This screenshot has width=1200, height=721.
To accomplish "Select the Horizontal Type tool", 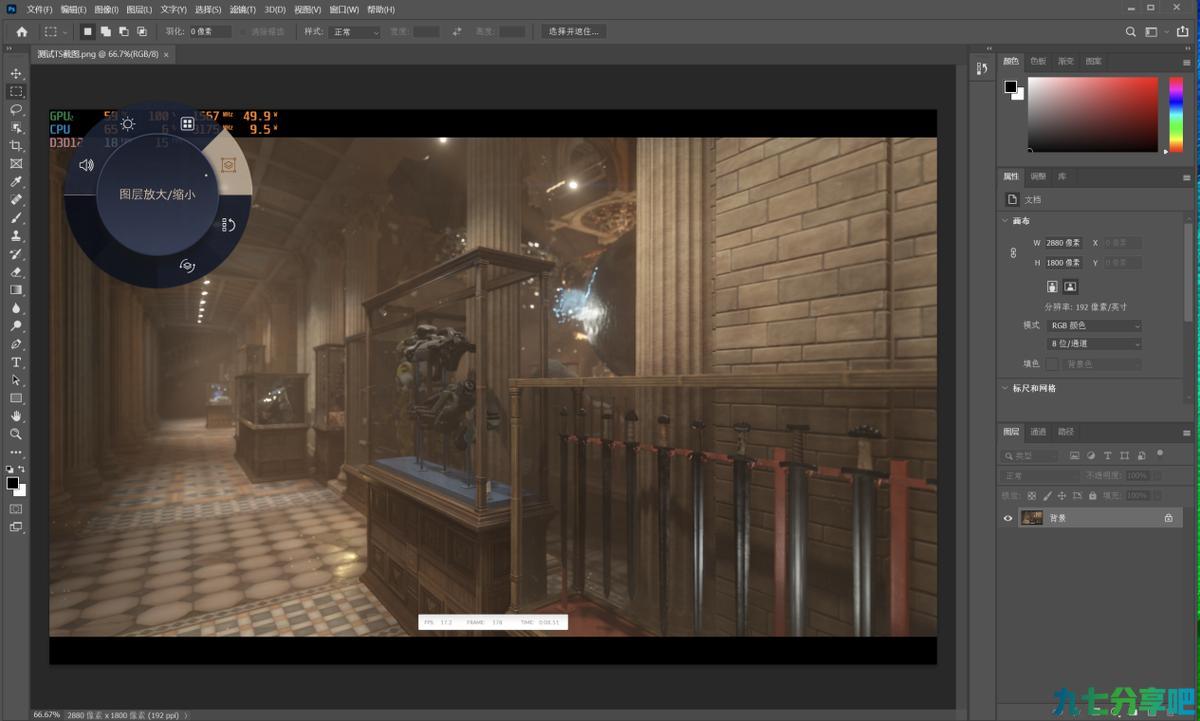I will point(16,362).
